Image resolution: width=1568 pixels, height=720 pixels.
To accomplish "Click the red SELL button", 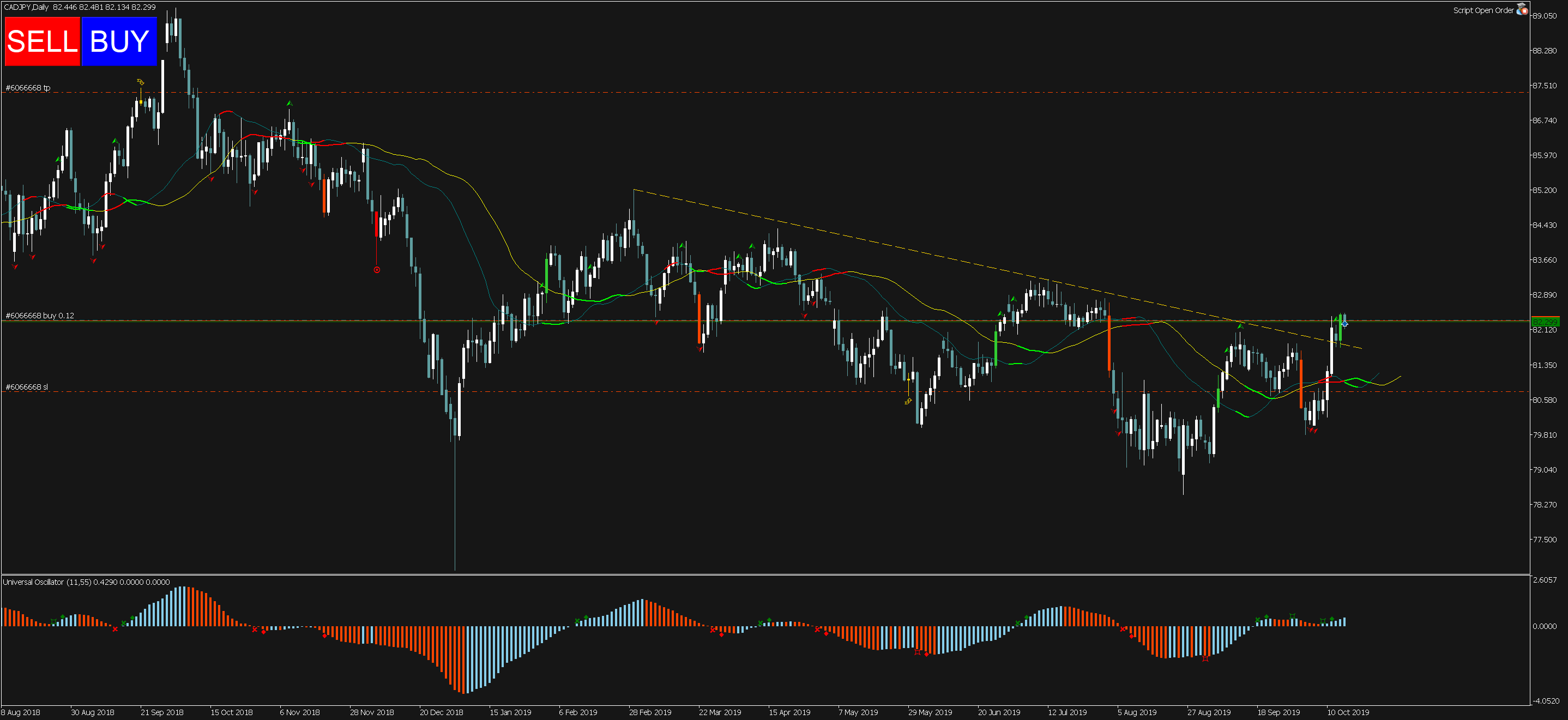I will click(42, 41).
